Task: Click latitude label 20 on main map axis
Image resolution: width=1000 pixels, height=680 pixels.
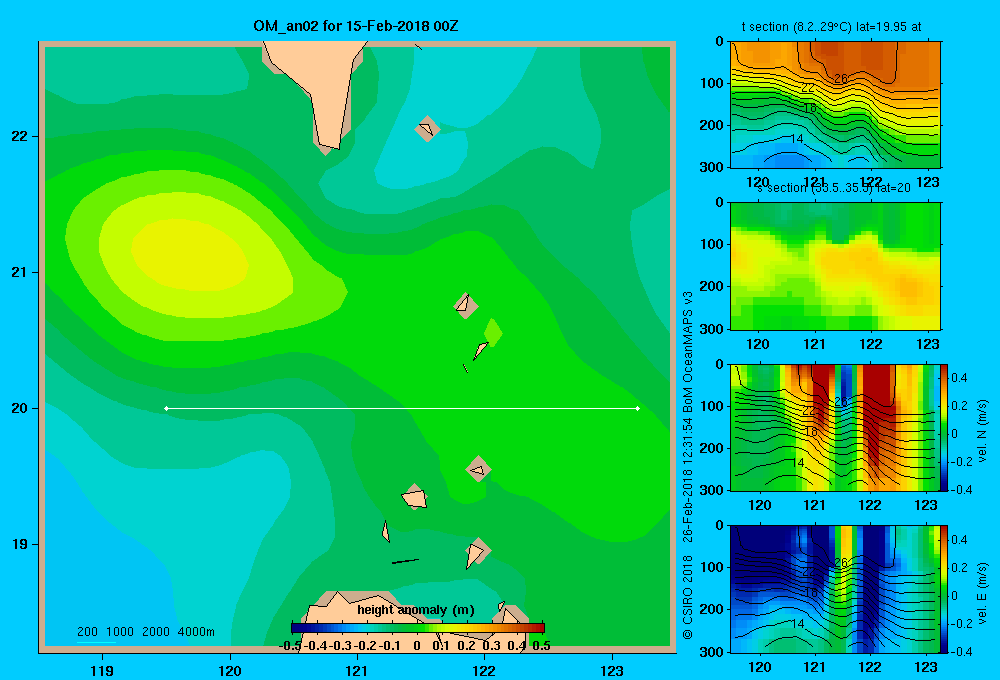Action: tap(19, 408)
